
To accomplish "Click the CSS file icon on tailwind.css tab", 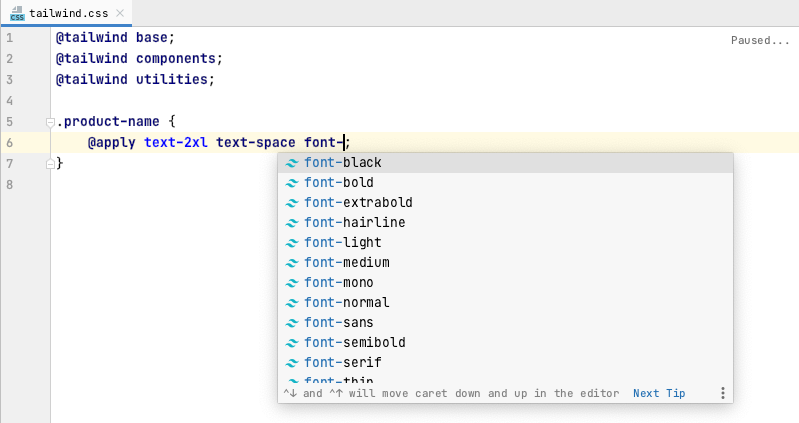I will tap(17, 13).
